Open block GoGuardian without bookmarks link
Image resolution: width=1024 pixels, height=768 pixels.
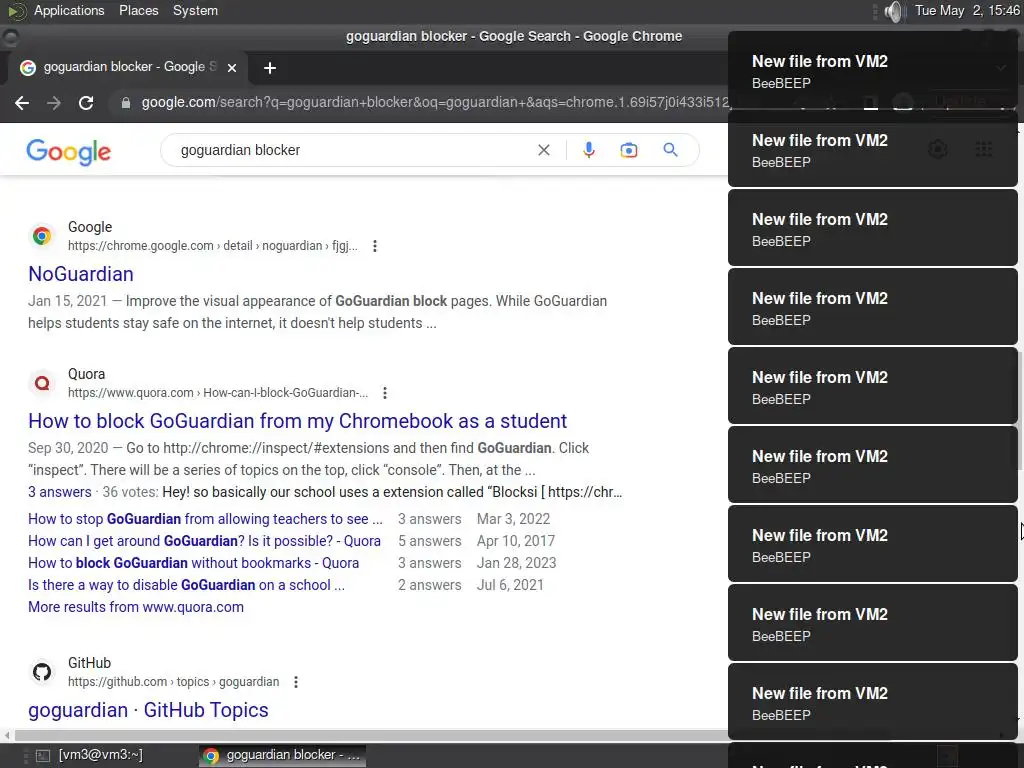pos(193,563)
